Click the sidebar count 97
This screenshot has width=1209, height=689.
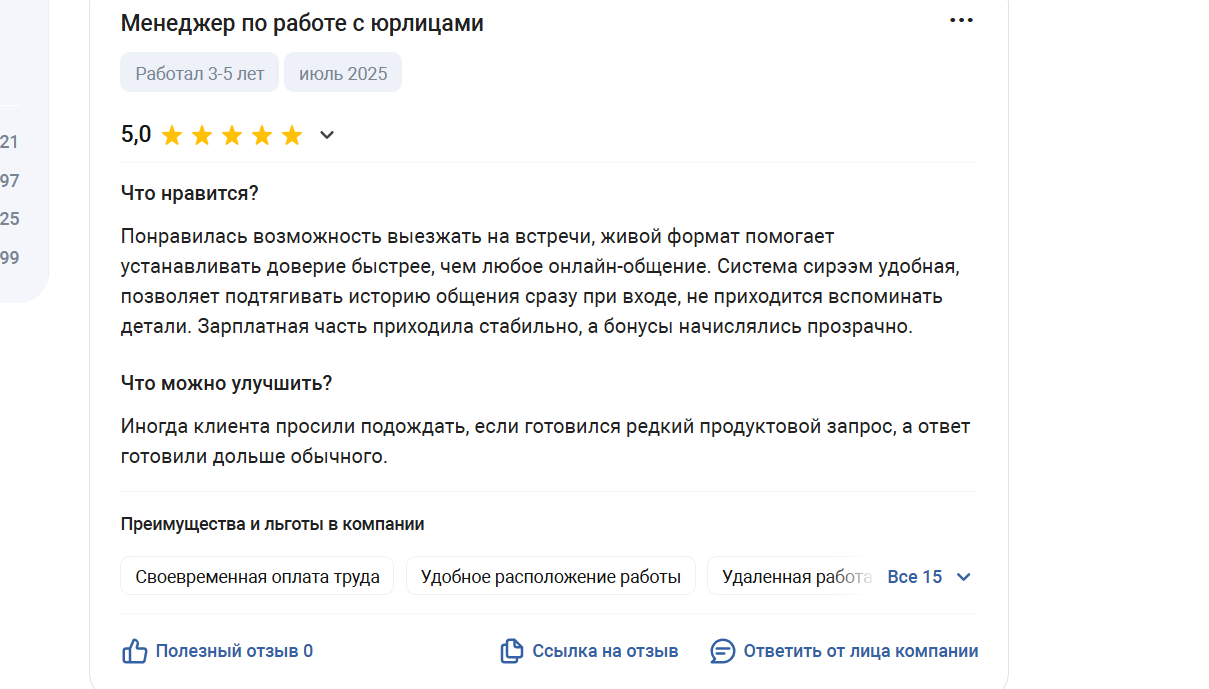pos(10,181)
